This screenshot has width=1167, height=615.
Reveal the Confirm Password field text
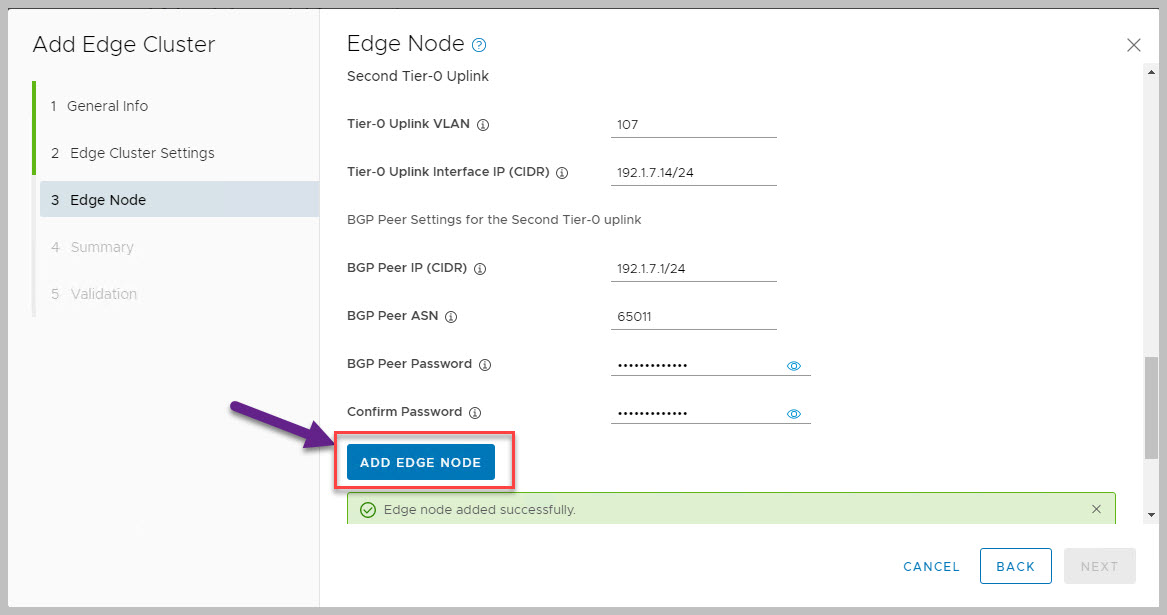coord(794,414)
